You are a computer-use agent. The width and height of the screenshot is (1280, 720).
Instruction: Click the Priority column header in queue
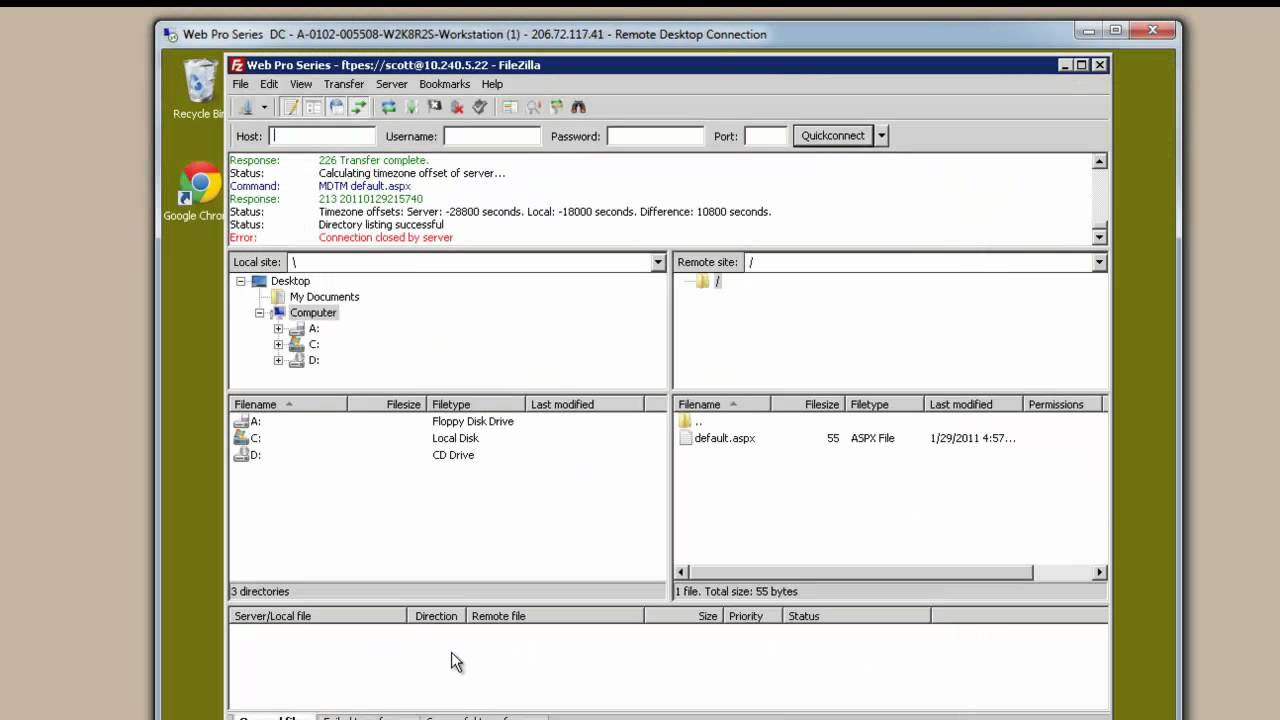click(752, 616)
